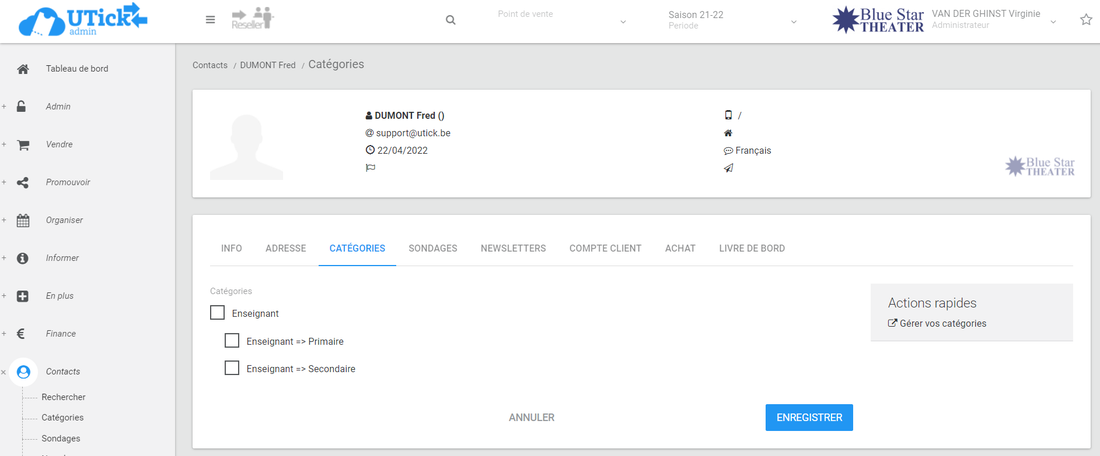Click the hamburger menu icon
This screenshot has width=1100, height=456.
click(x=210, y=20)
